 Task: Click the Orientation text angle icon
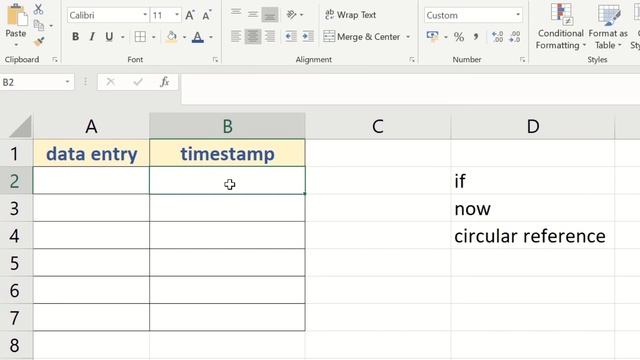291,15
